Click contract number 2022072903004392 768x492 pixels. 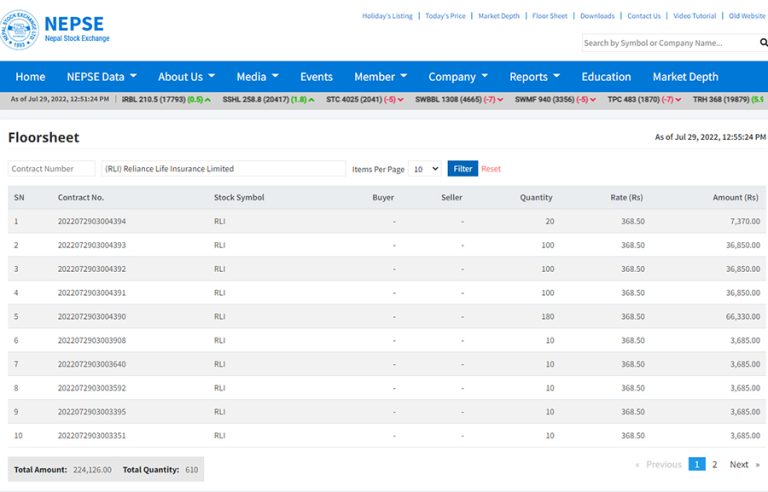coord(92,269)
